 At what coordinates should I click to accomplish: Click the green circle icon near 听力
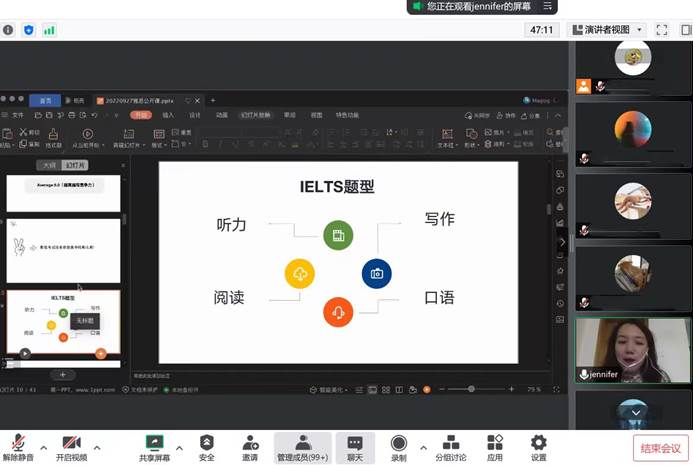(338, 235)
